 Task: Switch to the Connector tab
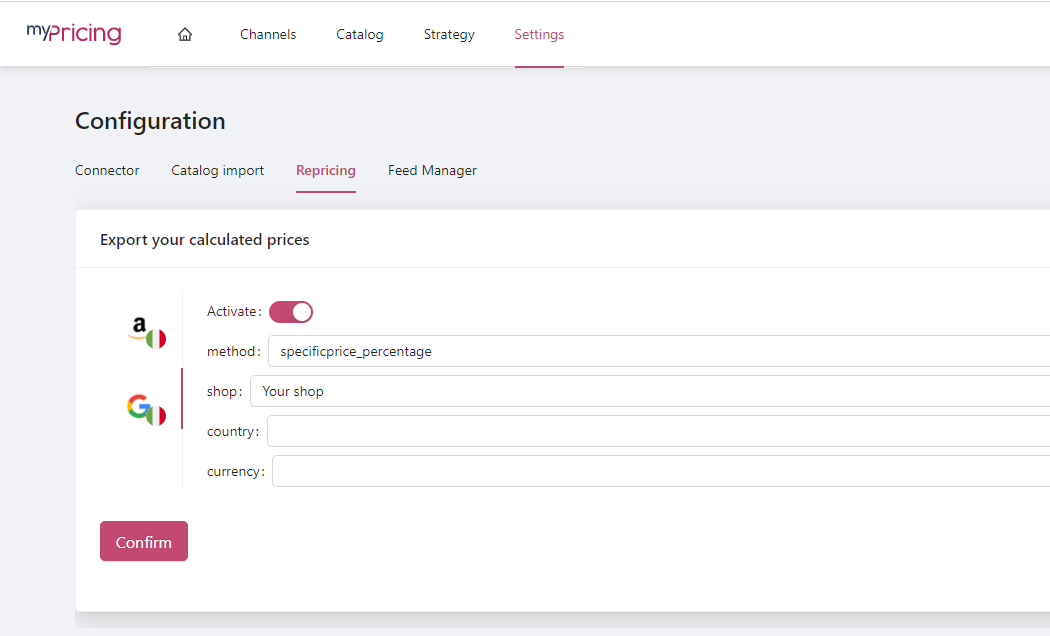[x=107, y=170]
